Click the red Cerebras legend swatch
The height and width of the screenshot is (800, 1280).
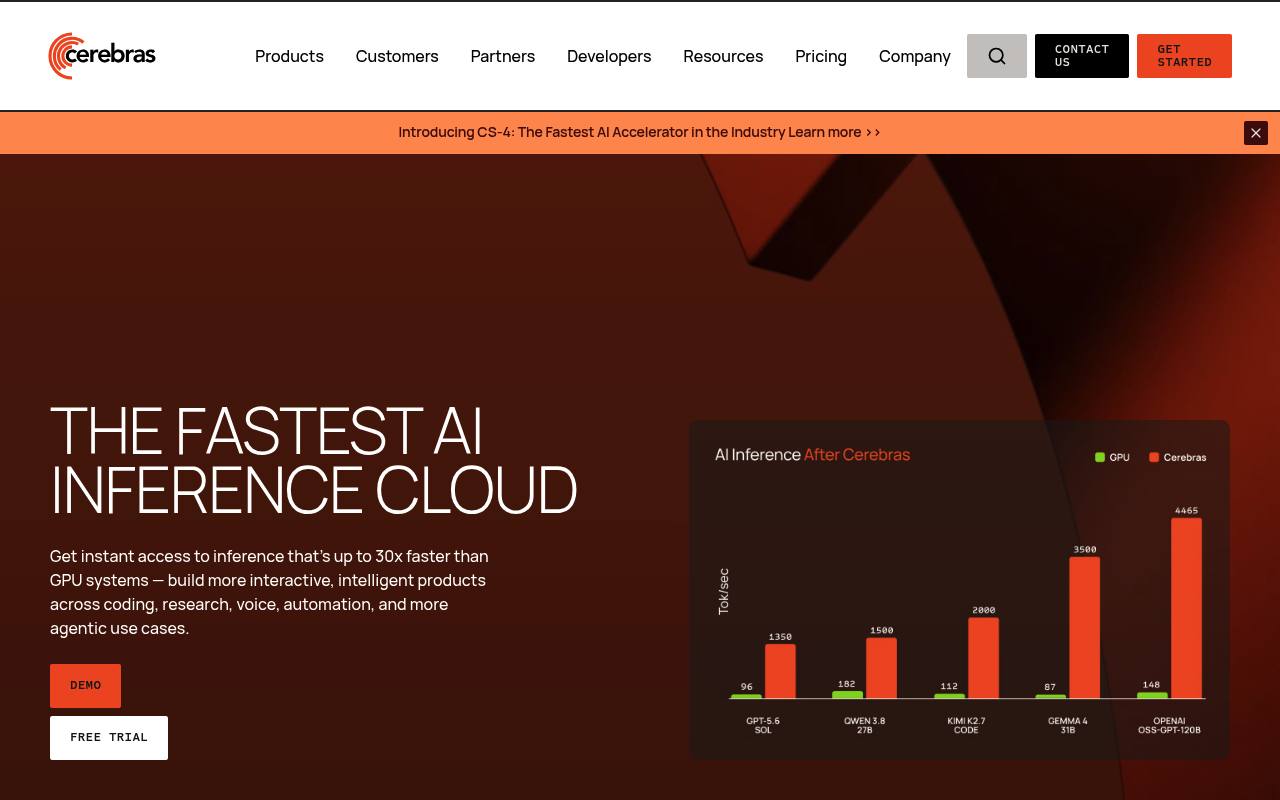pyautogui.click(x=1154, y=457)
